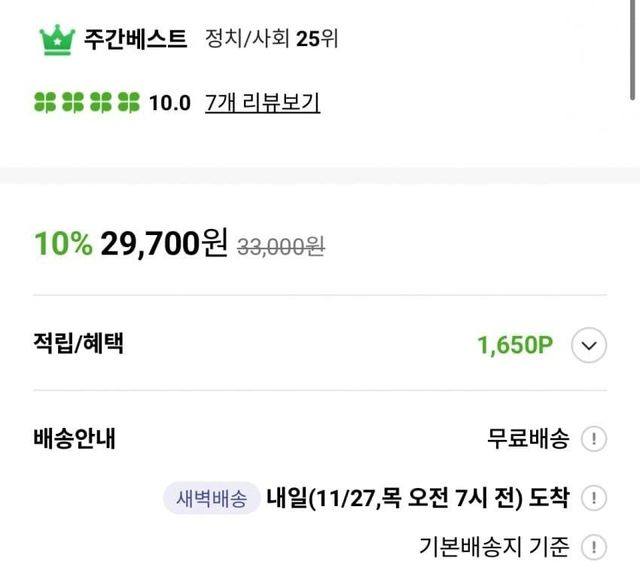
Task: Click the green crown weekly-best icon
Action: click(57, 40)
